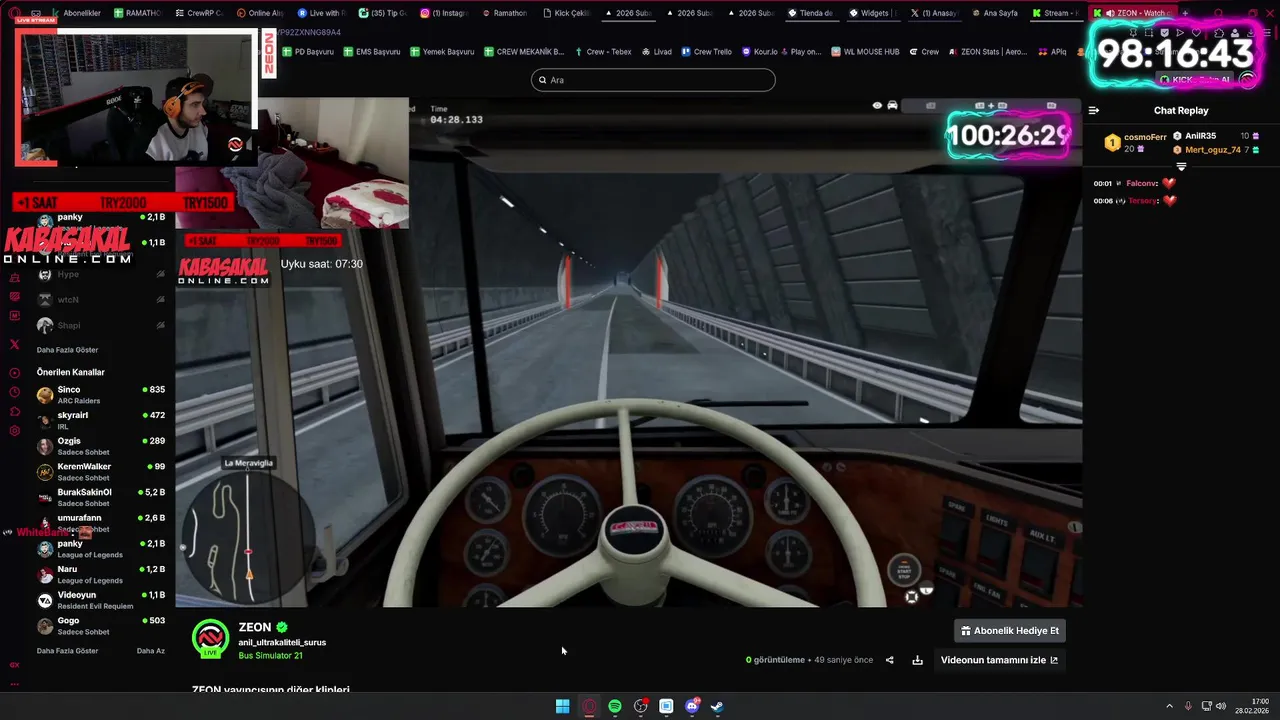Viewport: 1280px width, 720px height.
Task: Click cosmoFerr in chat leaderboard
Action: (x=1145, y=137)
